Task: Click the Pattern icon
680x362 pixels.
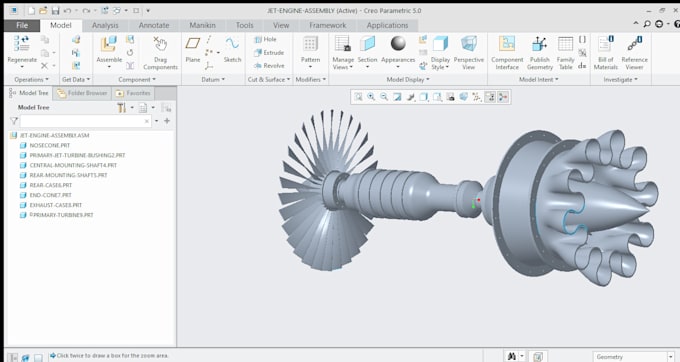Action: coord(310,44)
